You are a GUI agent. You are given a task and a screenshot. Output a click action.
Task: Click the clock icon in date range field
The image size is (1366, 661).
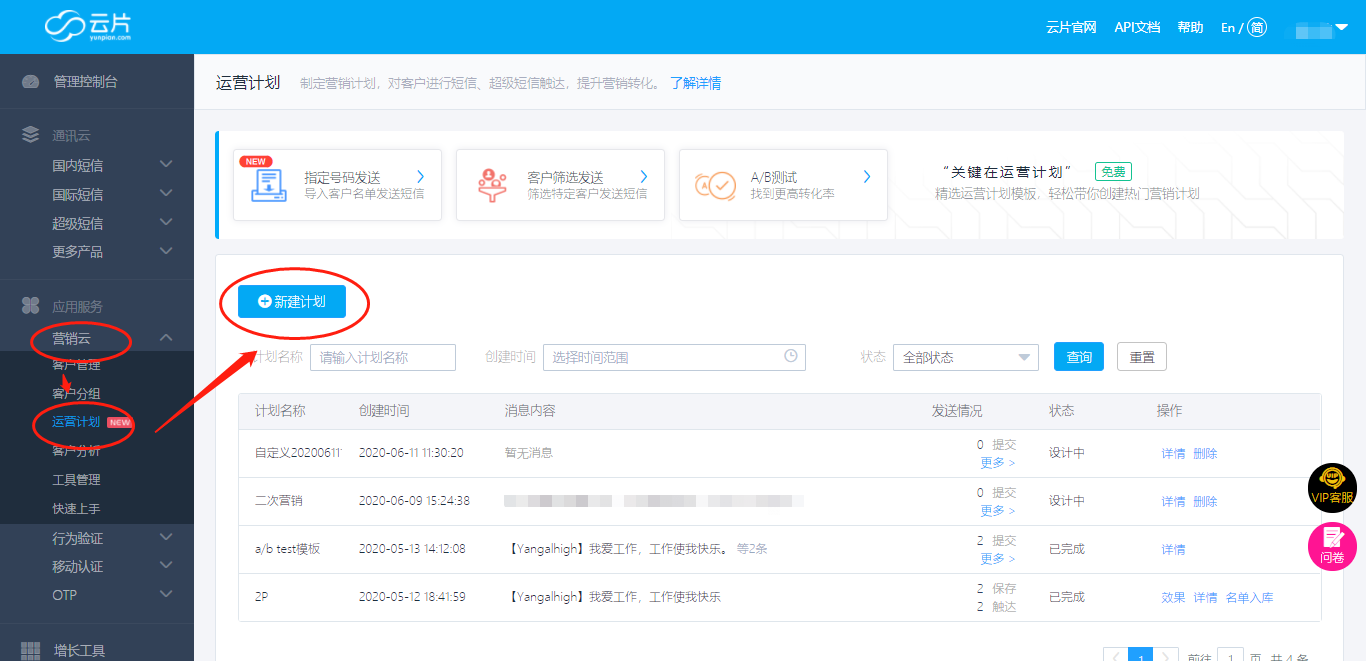pyautogui.click(x=791, y=356)
